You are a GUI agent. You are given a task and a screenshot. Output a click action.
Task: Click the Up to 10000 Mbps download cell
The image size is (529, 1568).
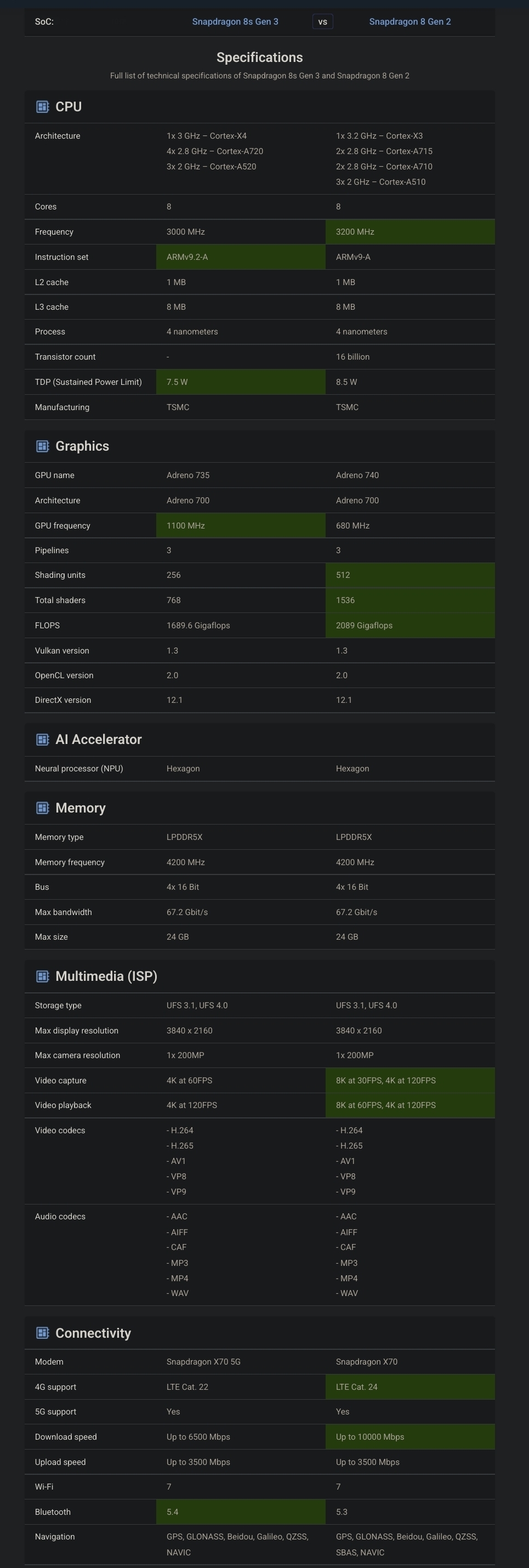click(410, 1436)
